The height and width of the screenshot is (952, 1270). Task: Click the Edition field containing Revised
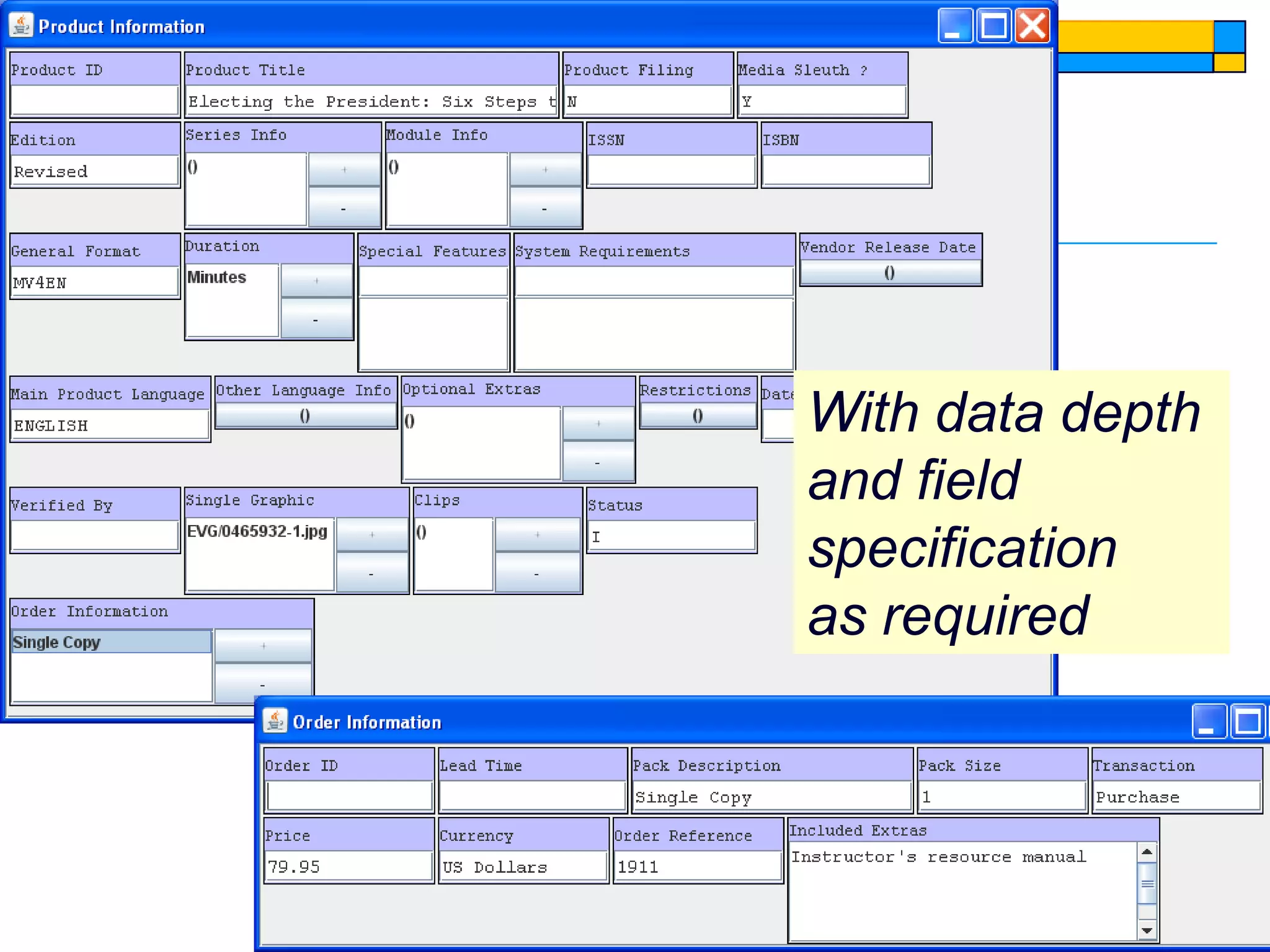(x=94, y=171)
